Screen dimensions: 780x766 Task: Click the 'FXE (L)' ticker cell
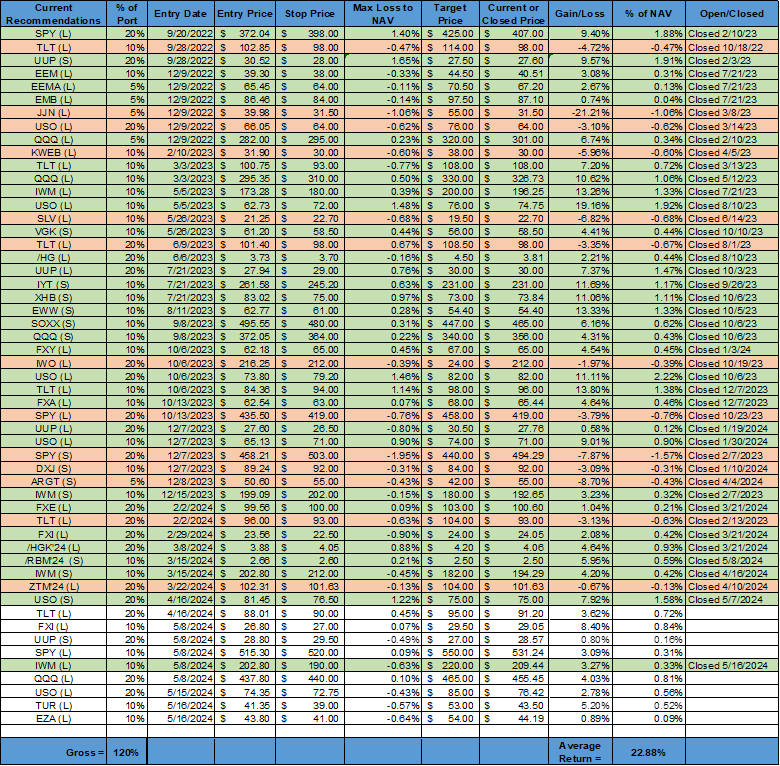[x=53, y=508]
